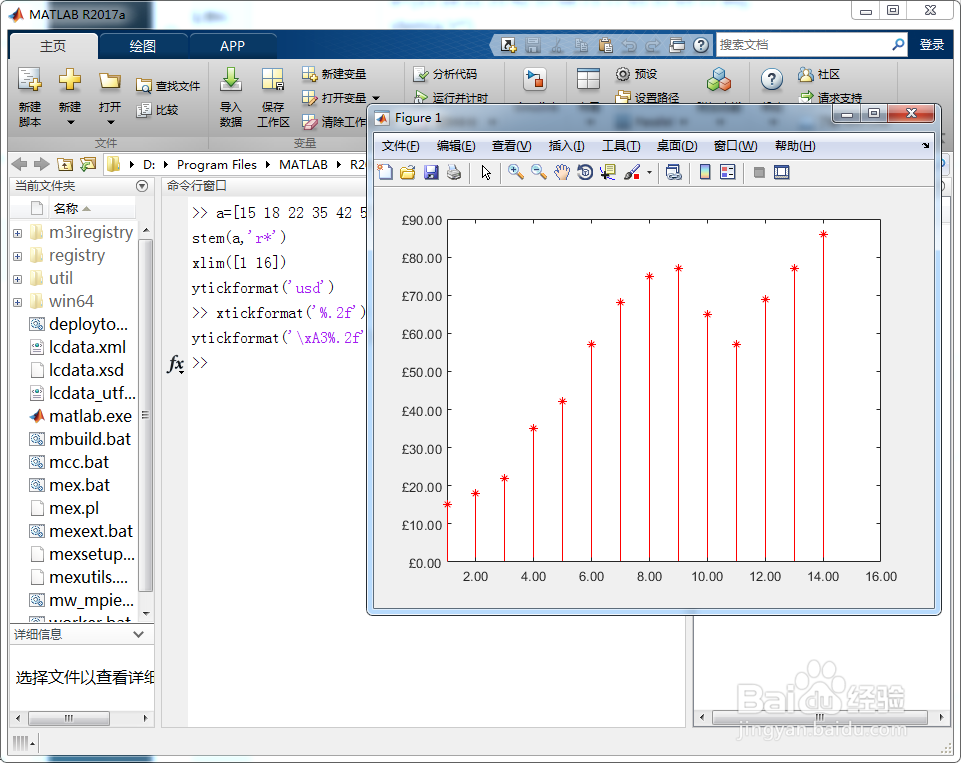Viewport: 961px width, 763px height.
Task: Click 导入数据 button
Action: coord(230,97)
